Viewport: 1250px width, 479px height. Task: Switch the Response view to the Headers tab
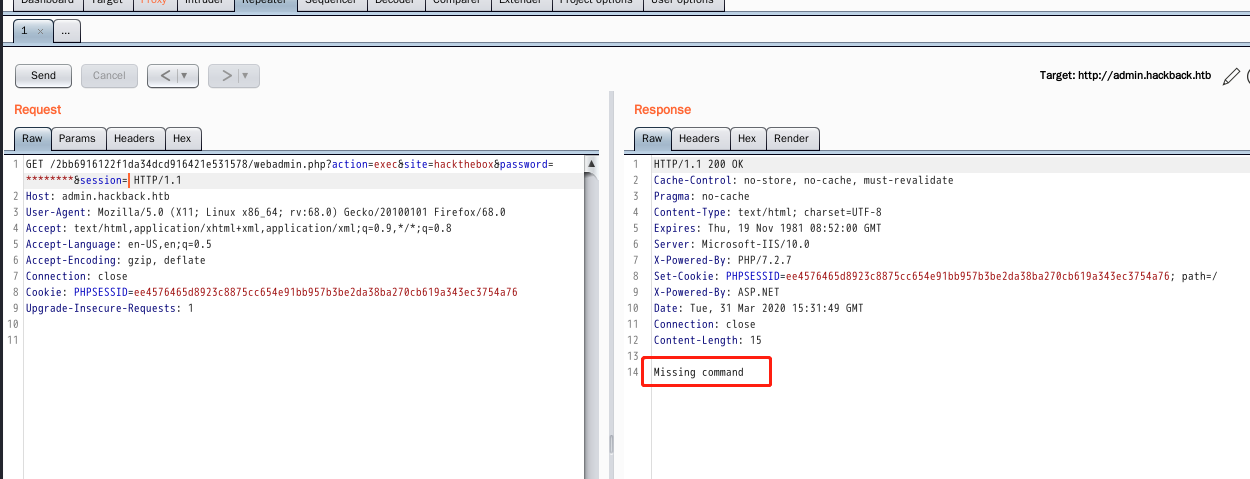click(699, 139)
